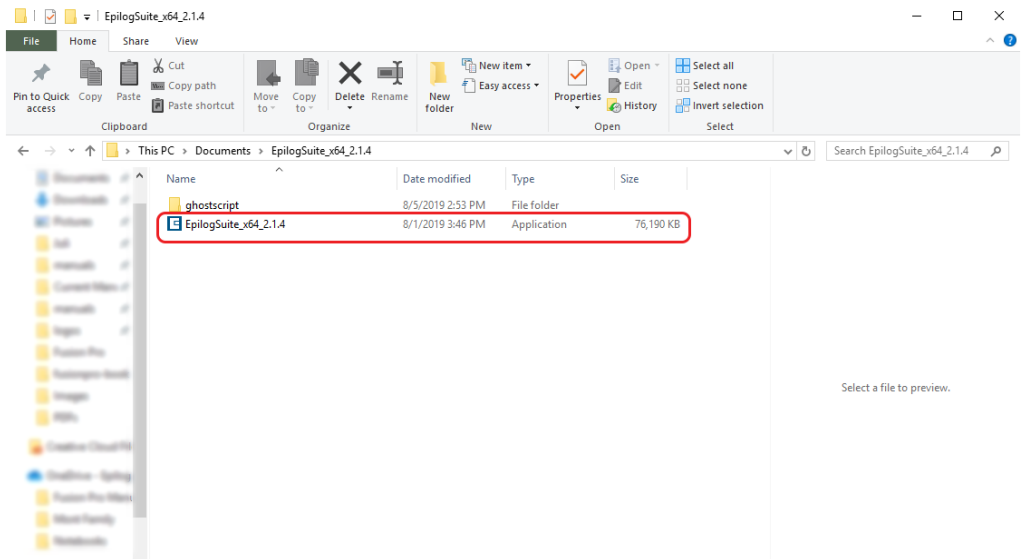Image resolution: width=1025 pixels, height=559 pixels.
Task: Click EpilogSuite_x64_2.1.4 in the address path
Action: point(321,151)
